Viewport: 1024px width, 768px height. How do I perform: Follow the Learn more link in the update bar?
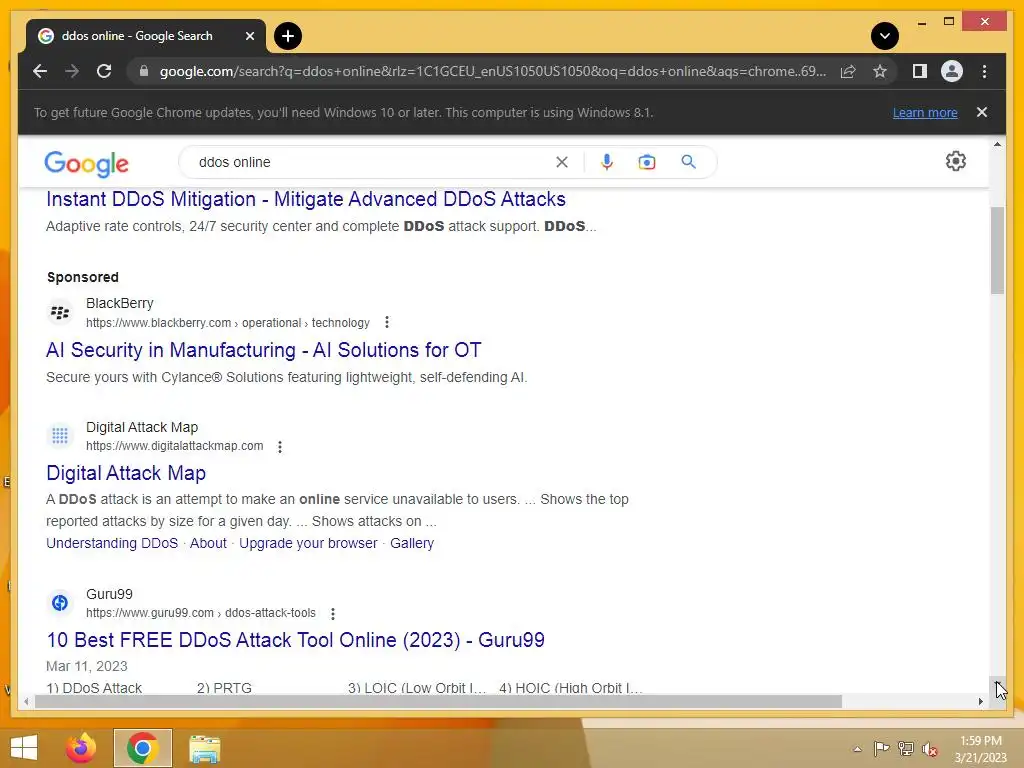(x=925, y=112)
